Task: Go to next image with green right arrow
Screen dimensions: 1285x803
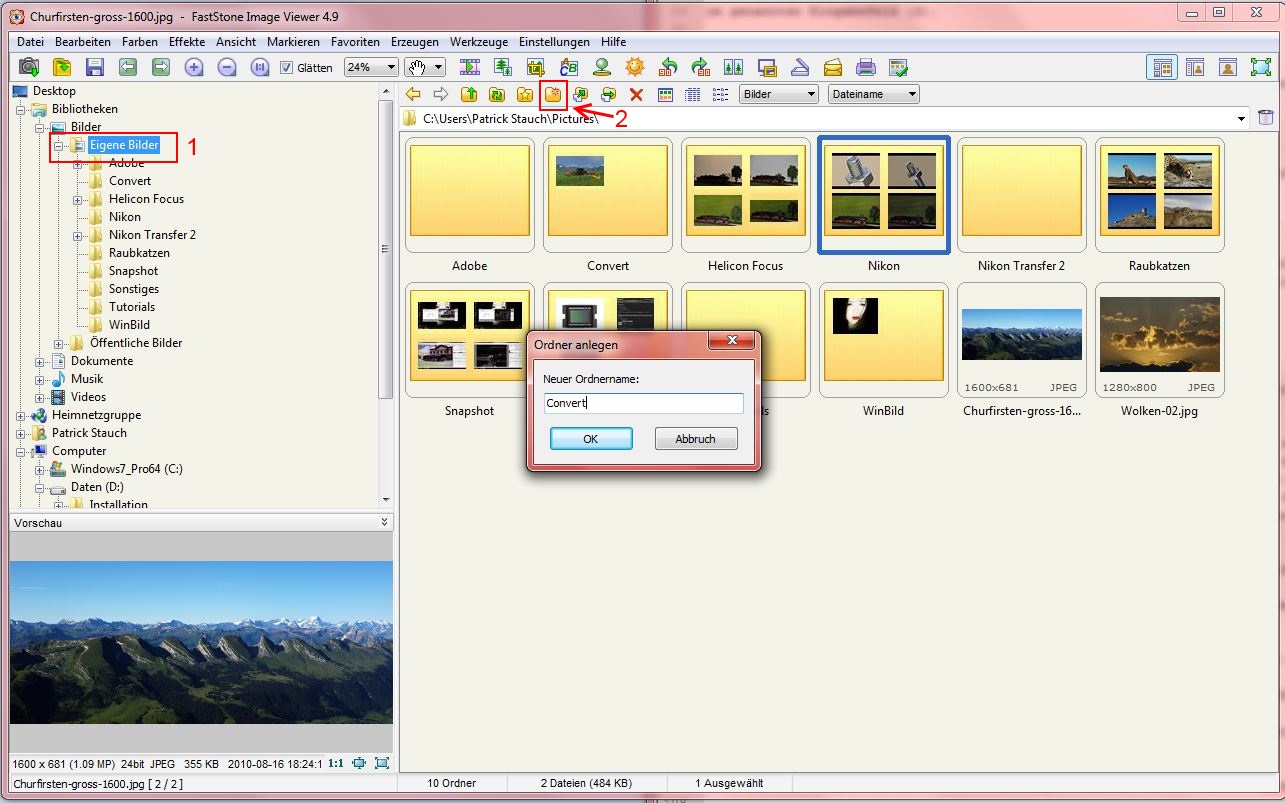Action: coord(161,67)
